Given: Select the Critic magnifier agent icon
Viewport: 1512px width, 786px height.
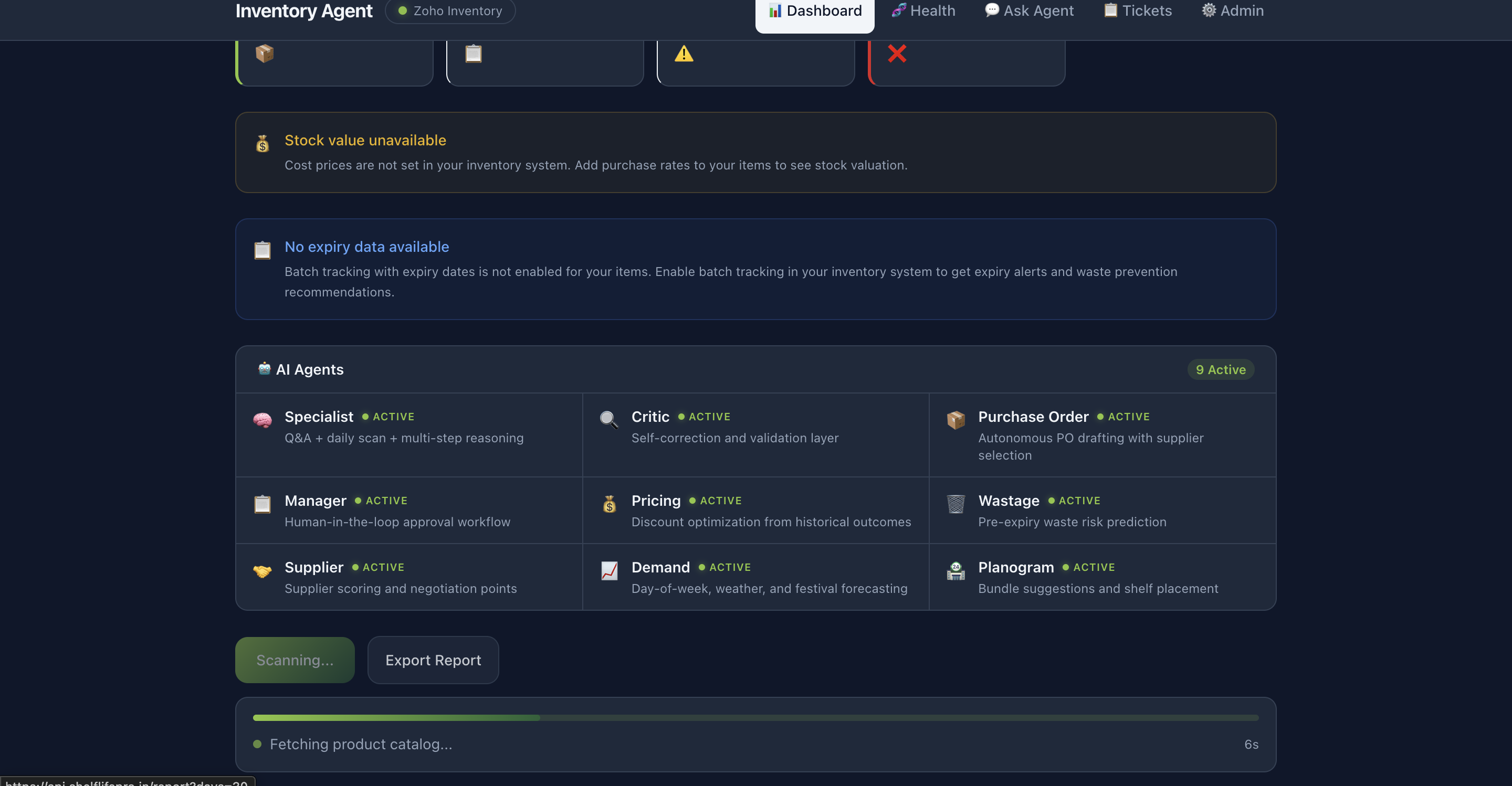Looking at the screenshot, I should pos(608,419).
